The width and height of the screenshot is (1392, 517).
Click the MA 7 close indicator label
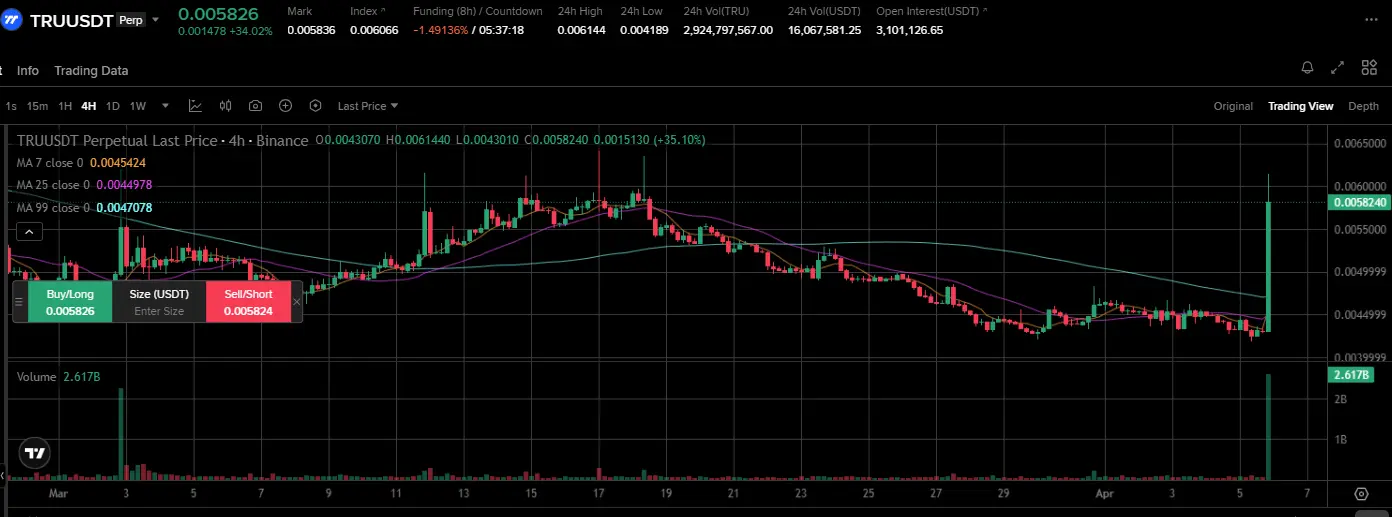pos(82,162)
